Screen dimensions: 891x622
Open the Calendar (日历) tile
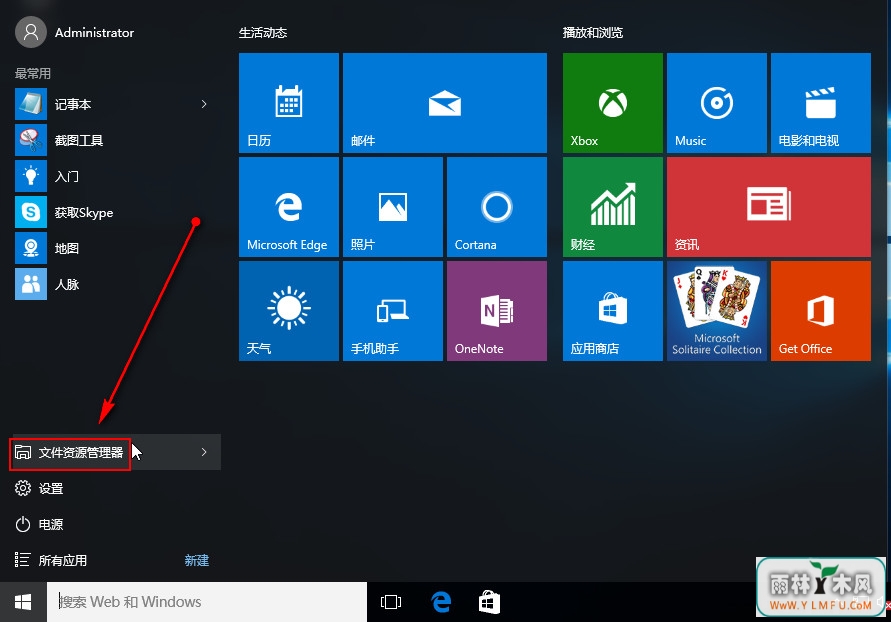point(289,103)
